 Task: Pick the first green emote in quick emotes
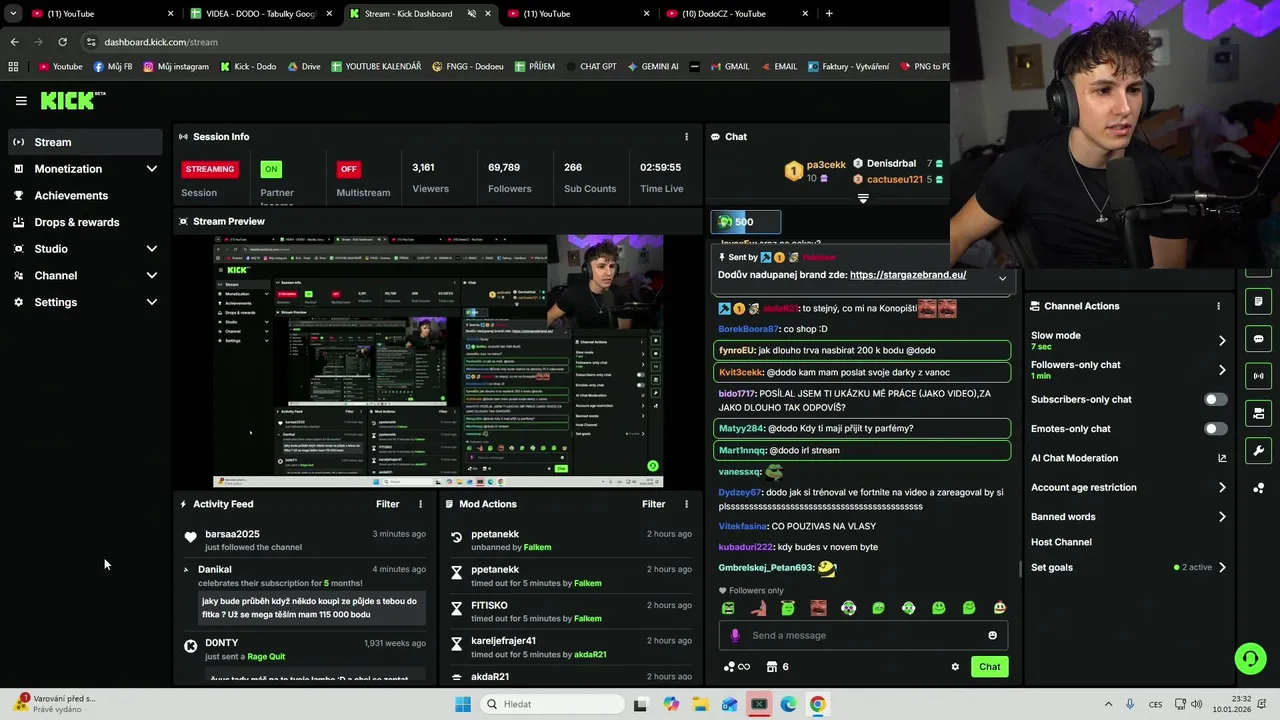[x=728, y=608]
